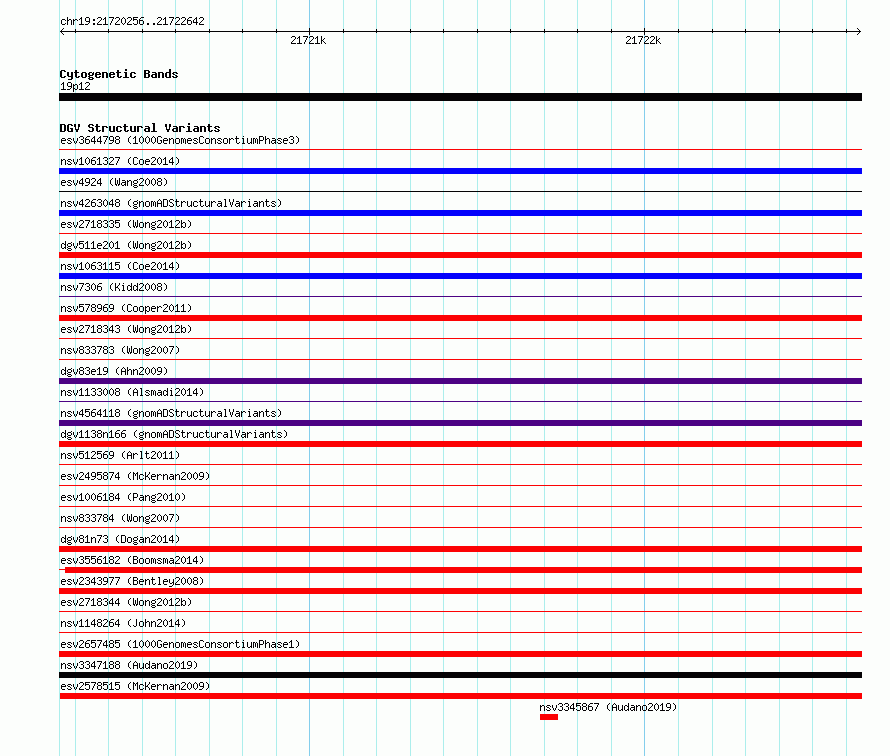Select esv2495874 (McKernan2009) variant label
Image resolution: width=890 pixels, height=756 pixels.
[x=135, y=476]
